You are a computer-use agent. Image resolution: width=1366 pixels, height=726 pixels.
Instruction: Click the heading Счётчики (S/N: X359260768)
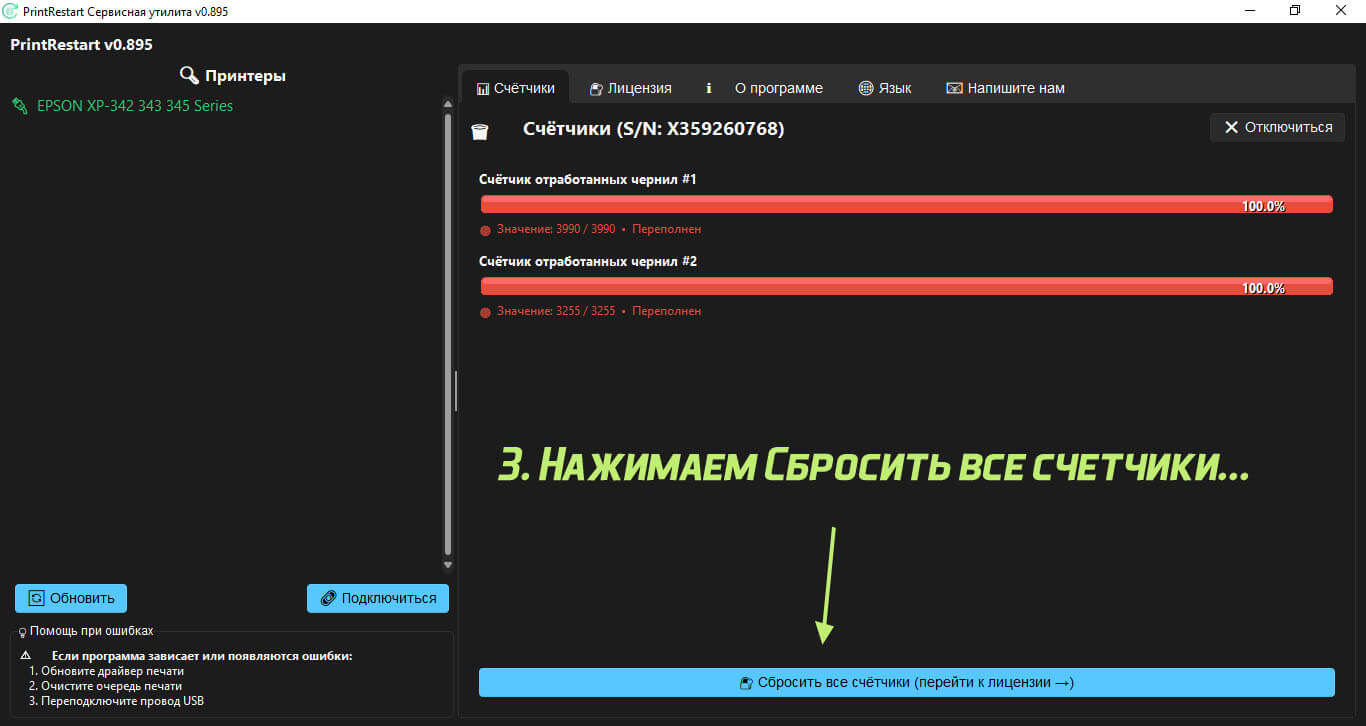point(654,129)
